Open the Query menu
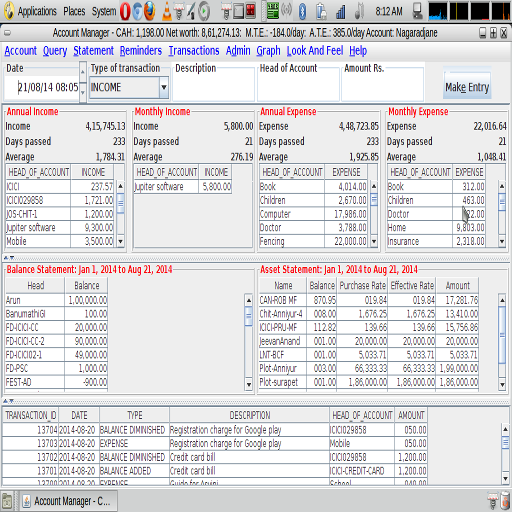 point(55,51)
